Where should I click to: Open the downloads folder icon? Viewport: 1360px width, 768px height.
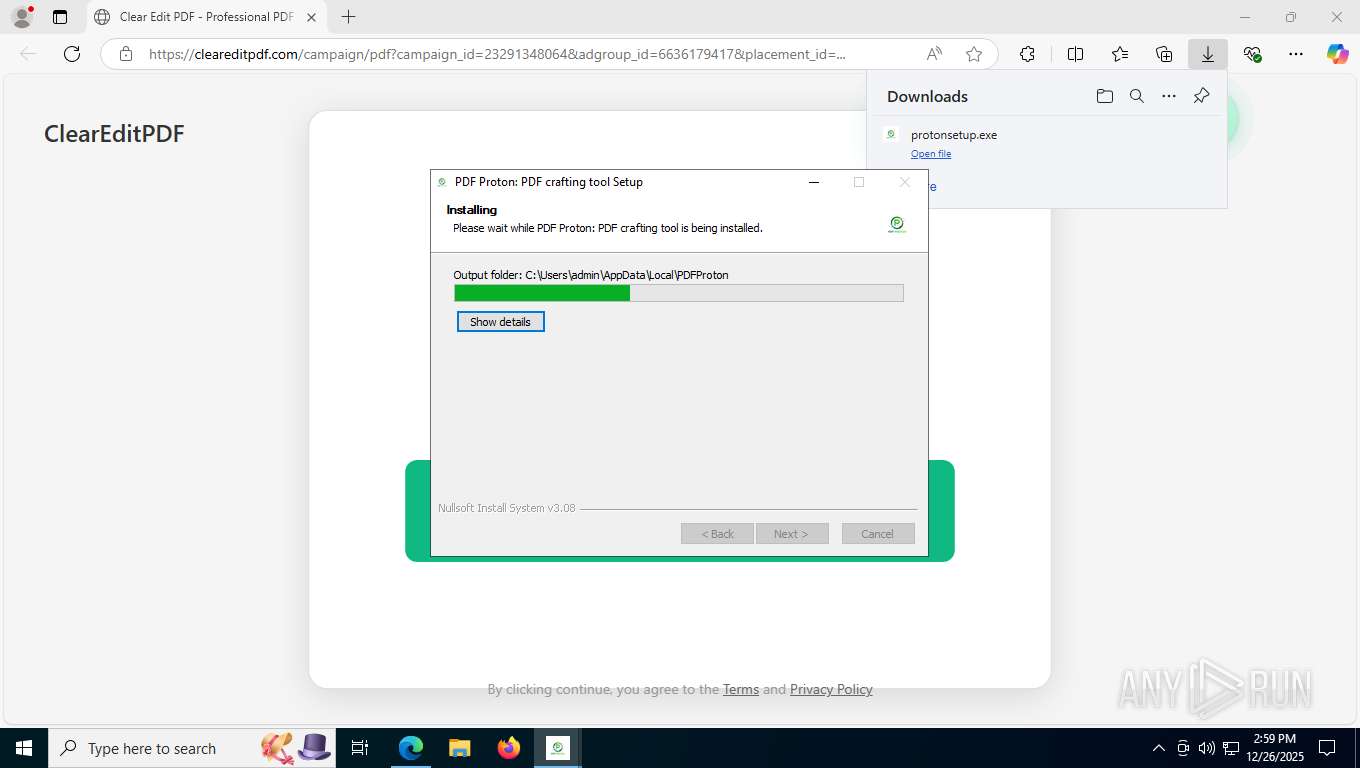point(1104,96)
